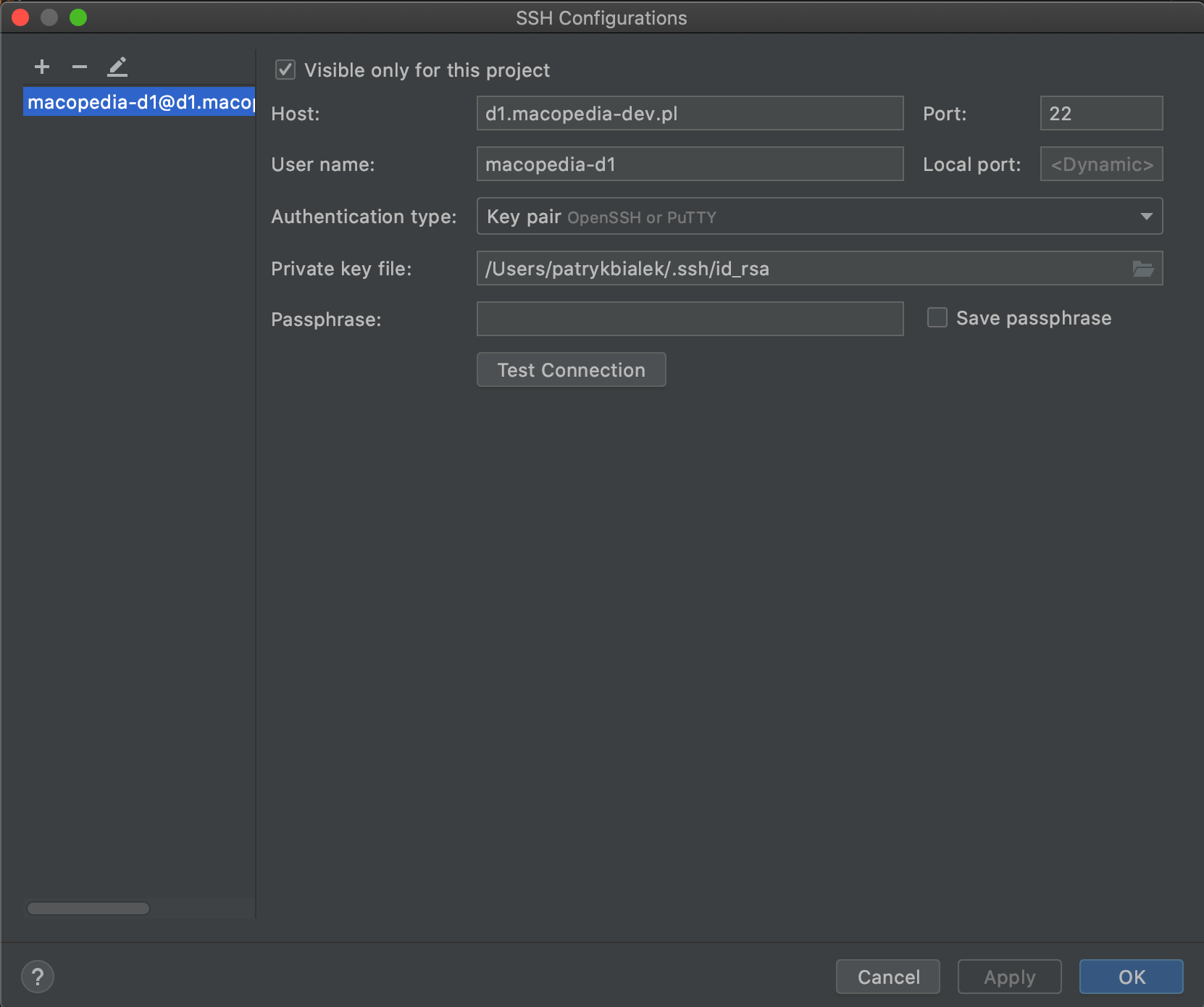The image size is (1204, 1007).
Task: Edit the User name field
Action: pos(690,164)
